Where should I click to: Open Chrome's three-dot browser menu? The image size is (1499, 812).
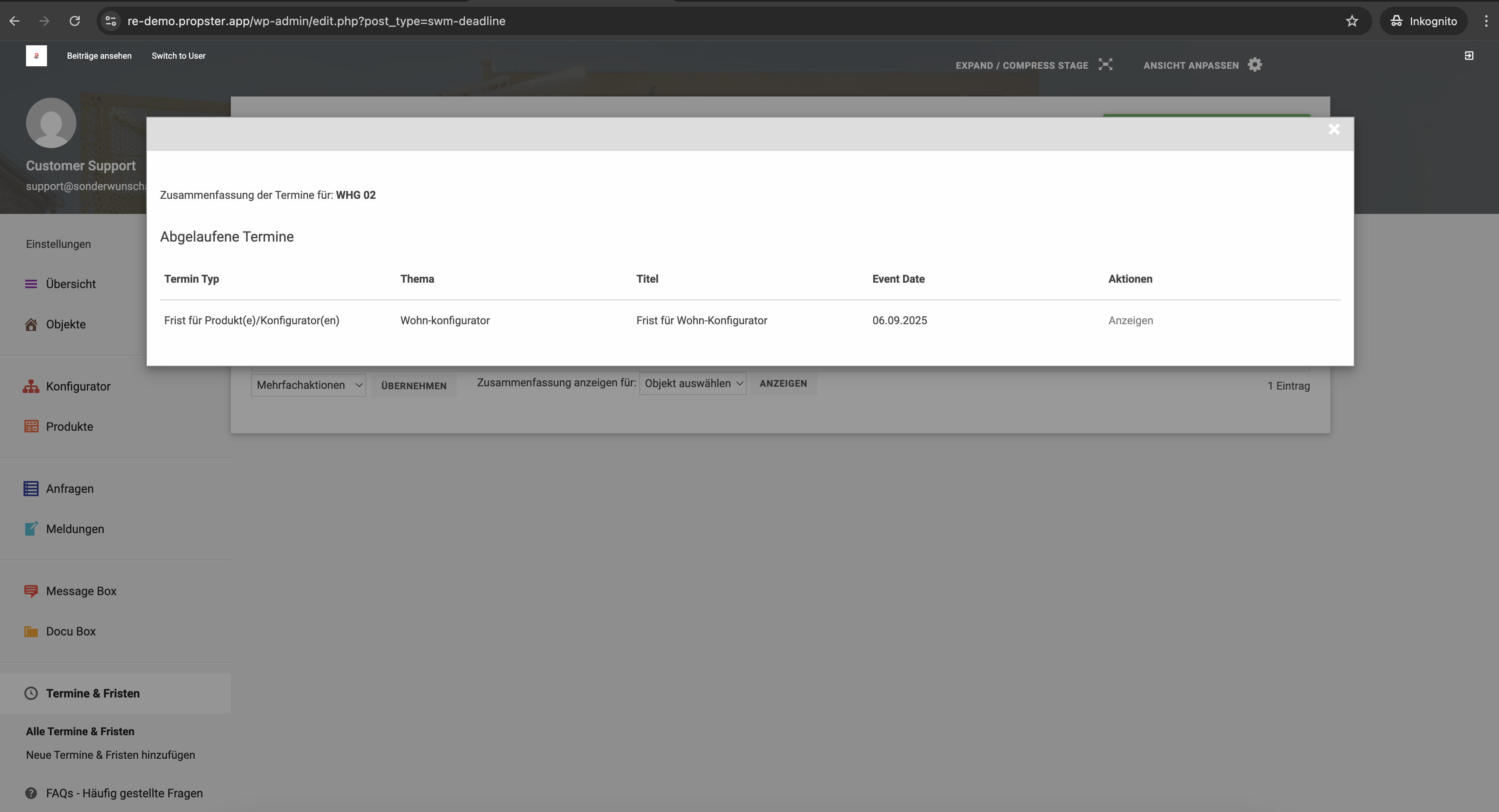point(1486,21)
